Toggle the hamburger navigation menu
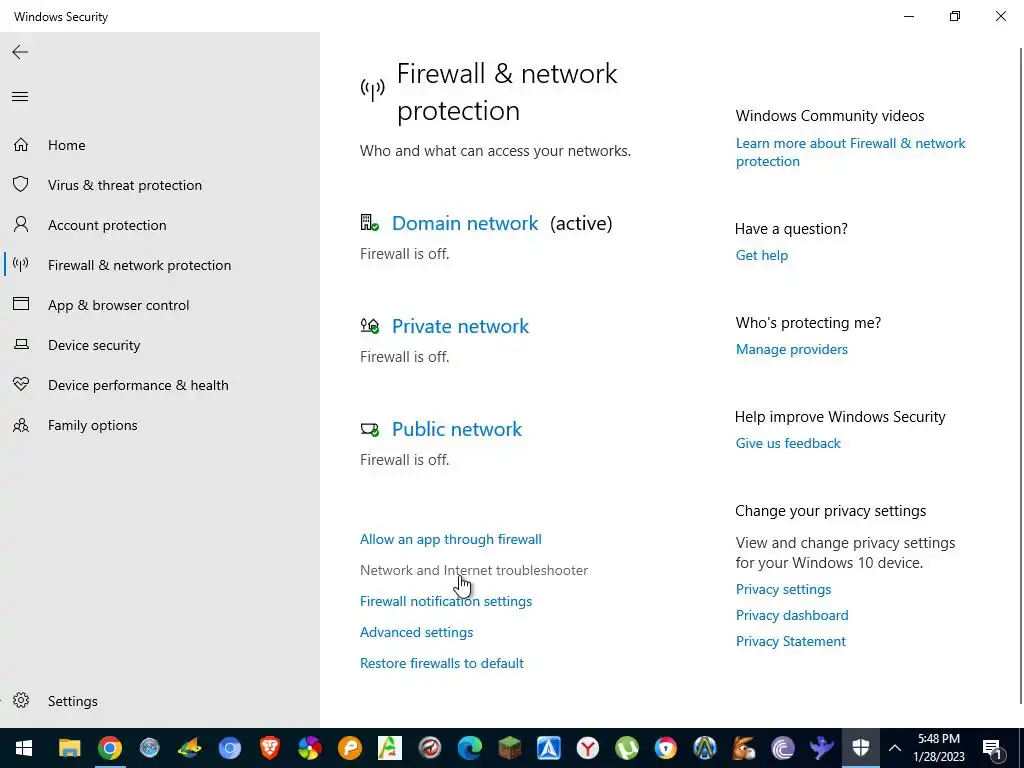The width and height of the screenshot is (1024, 768). (x=20, y=97)
